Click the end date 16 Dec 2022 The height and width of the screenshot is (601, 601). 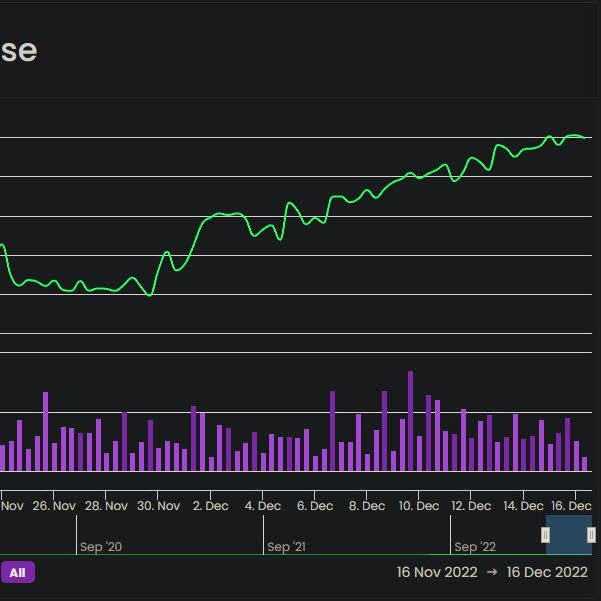(x=547, y=573)
